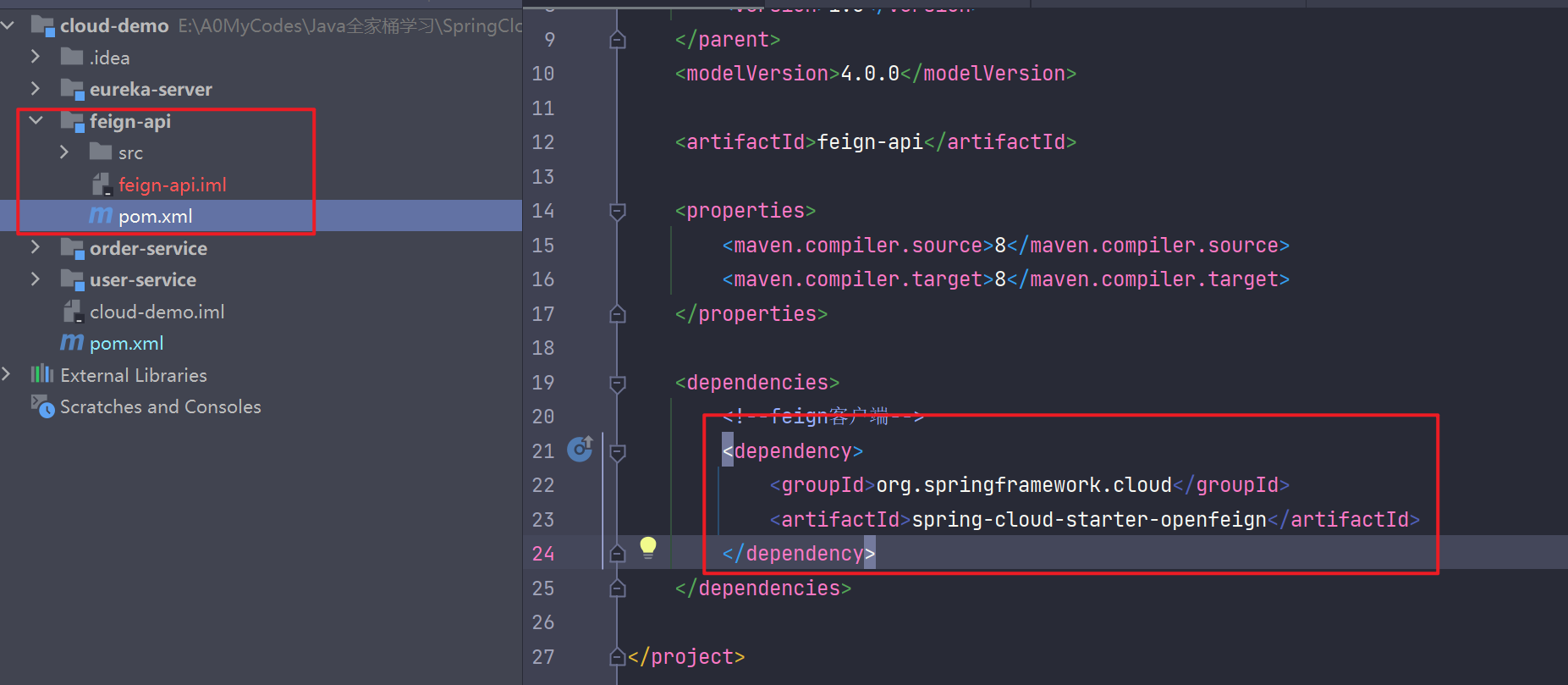Click maven.compiler.target opening tag
The width and height of the screenshot is (1568, 685).
(x=858, y=279)
